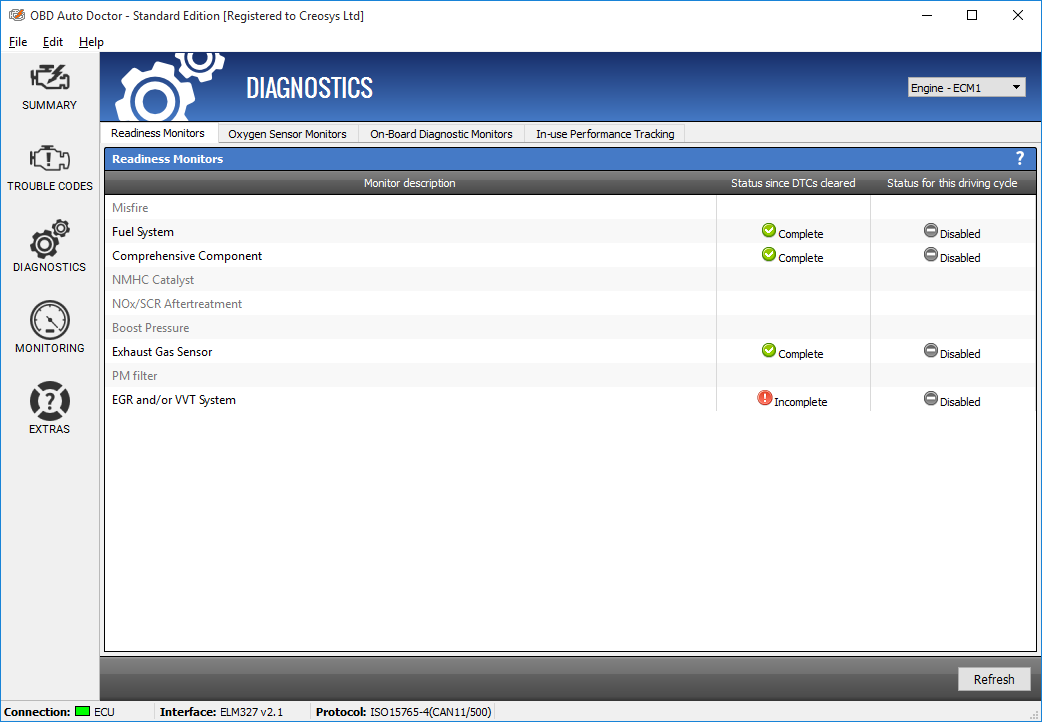Click the Readiness Monitors panel title
Viewport: 1042px width, 722px height.
click(167, 159)
